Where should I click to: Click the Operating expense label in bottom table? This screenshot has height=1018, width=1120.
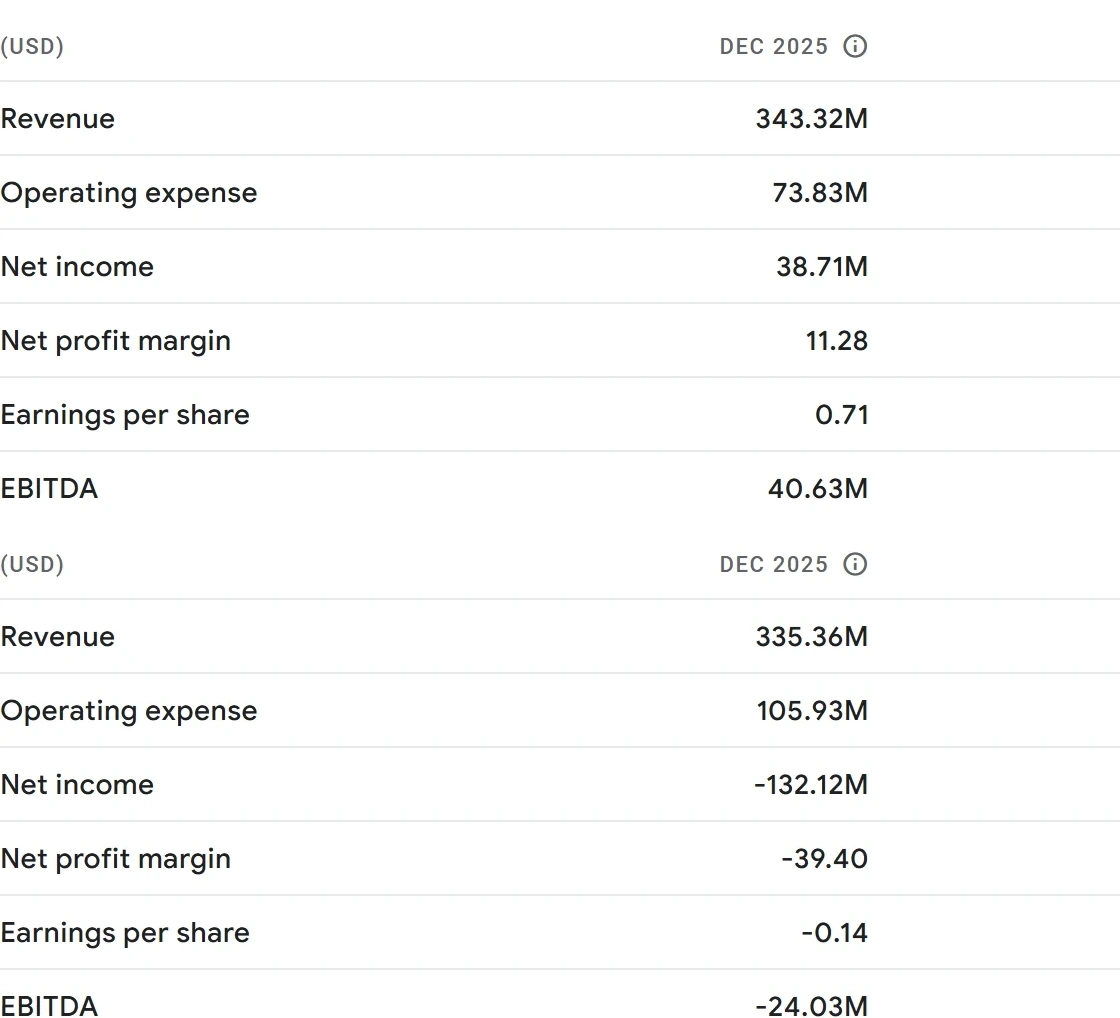click(130, 711)
